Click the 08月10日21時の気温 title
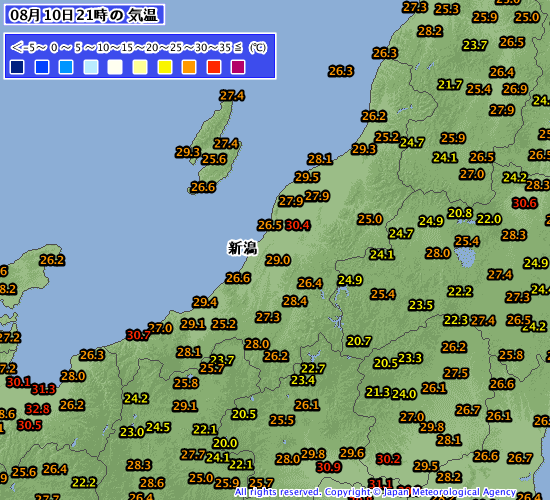This screenshot has width=550, height=500. point(84,15)
